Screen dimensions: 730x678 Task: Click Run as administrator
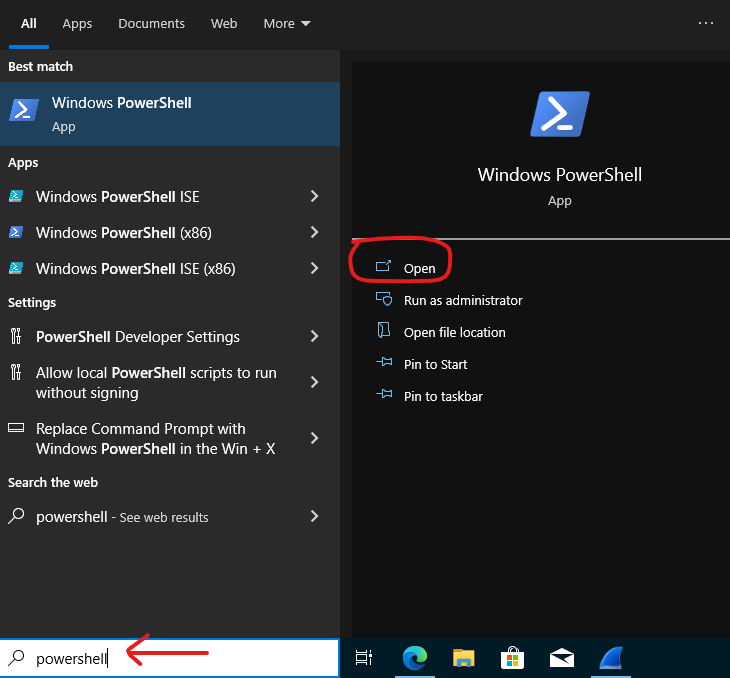point(463,301)
